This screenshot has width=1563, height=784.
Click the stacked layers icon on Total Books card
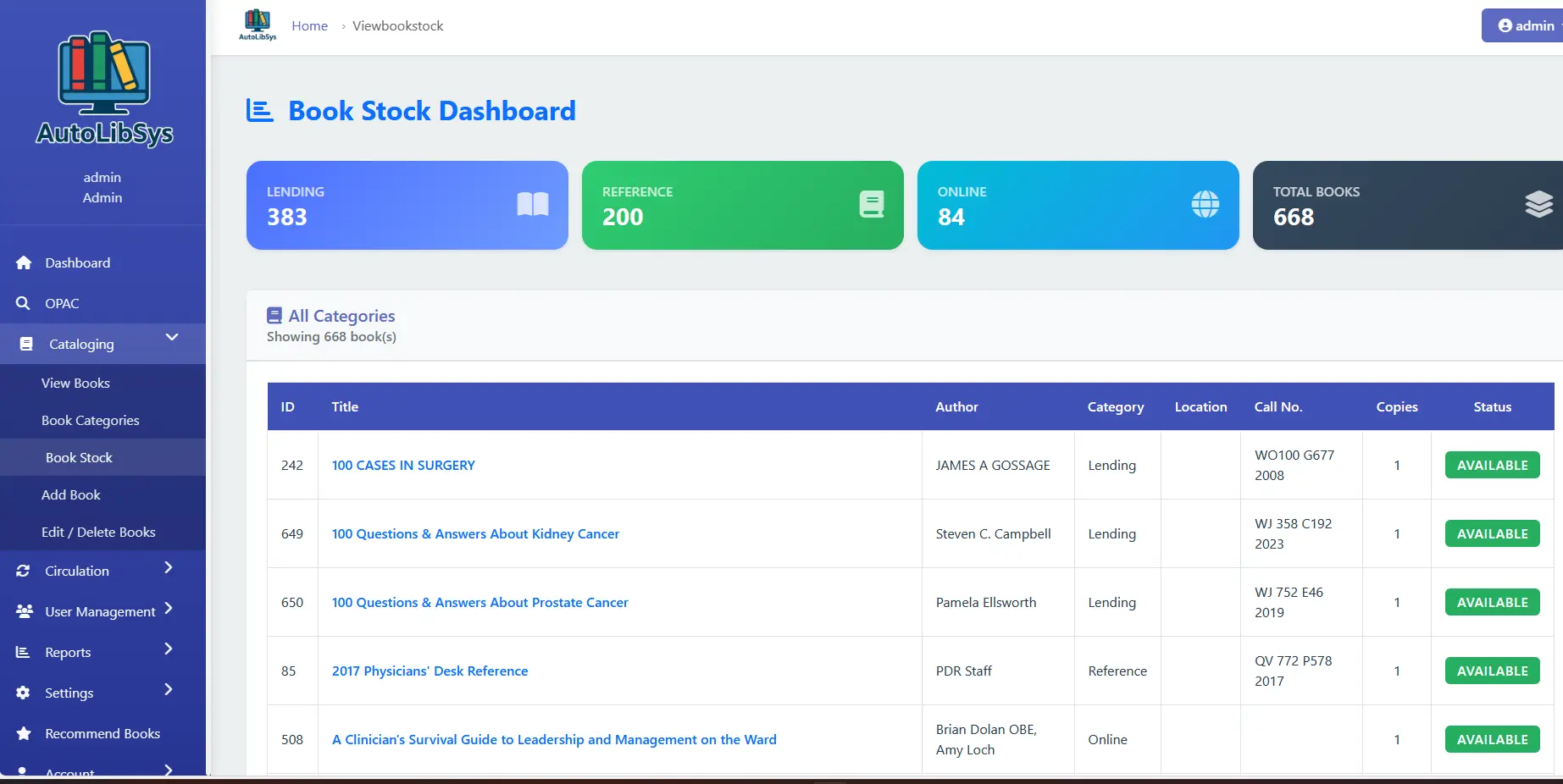coord(1538,204)
